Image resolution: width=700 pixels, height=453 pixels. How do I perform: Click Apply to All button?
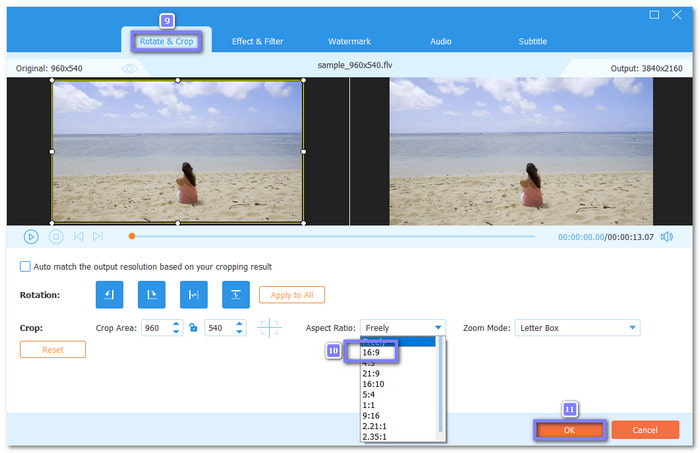click(x=292, y=295)
